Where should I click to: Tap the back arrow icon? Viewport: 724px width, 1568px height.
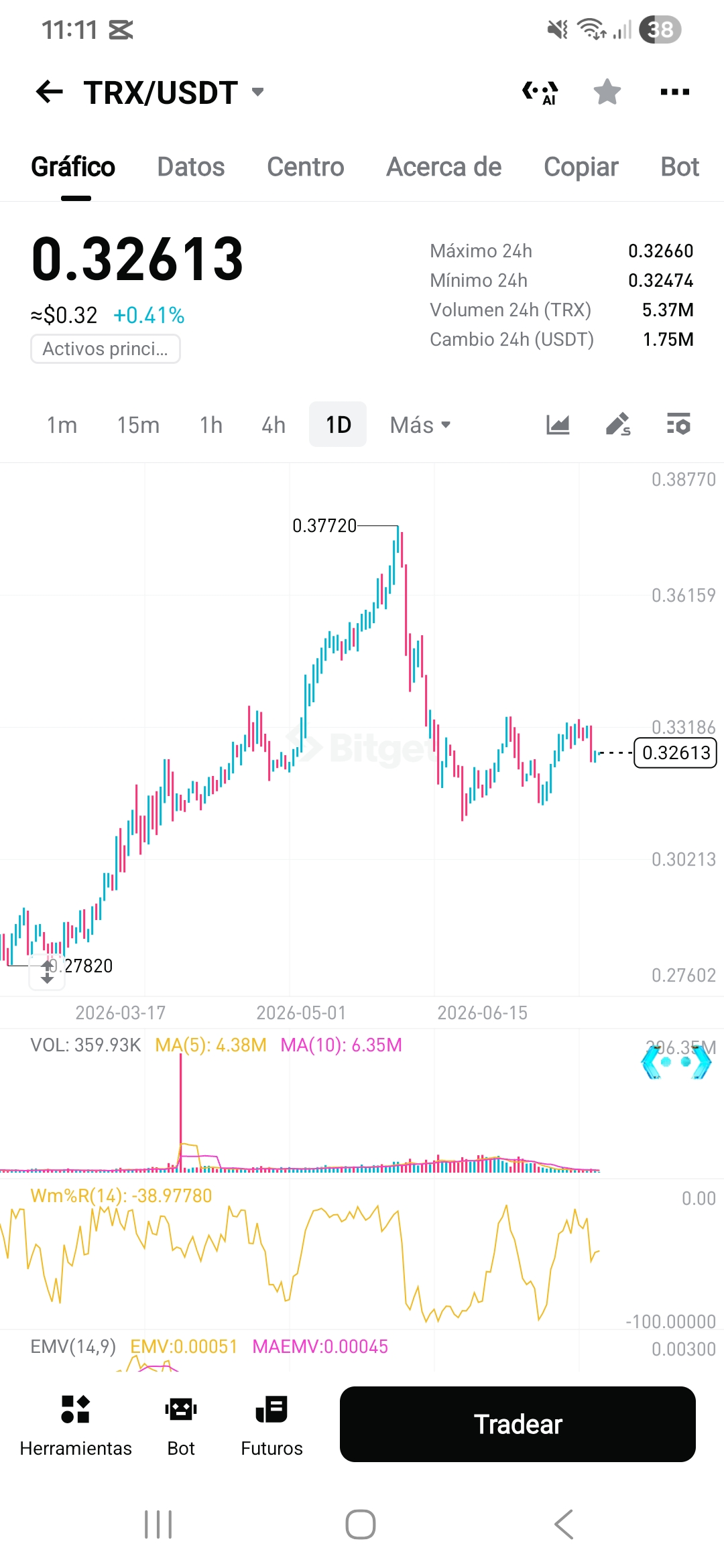tap(49, 92)
